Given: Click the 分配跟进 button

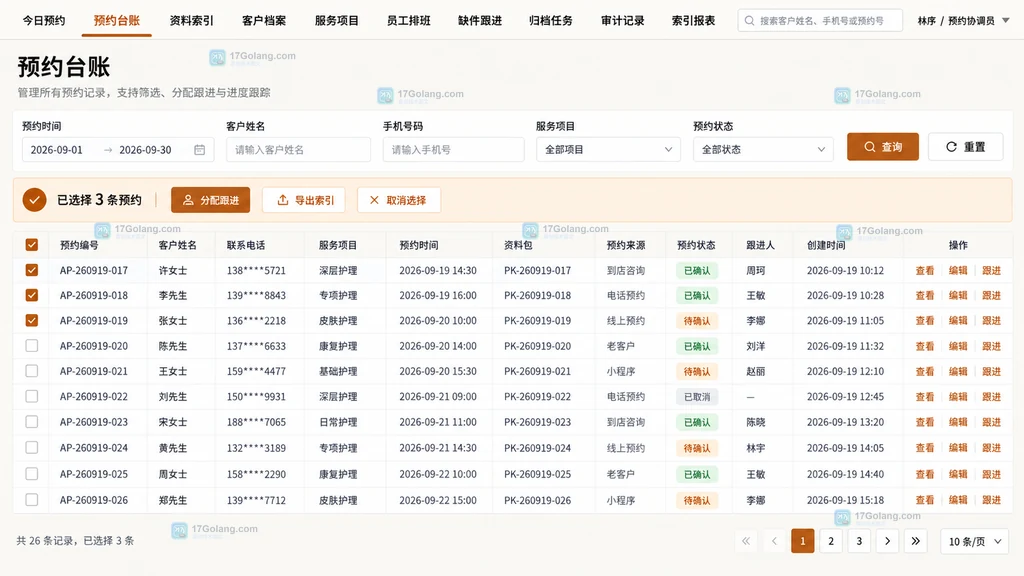Looking at the screenshot, I should (x=210, y=200).
